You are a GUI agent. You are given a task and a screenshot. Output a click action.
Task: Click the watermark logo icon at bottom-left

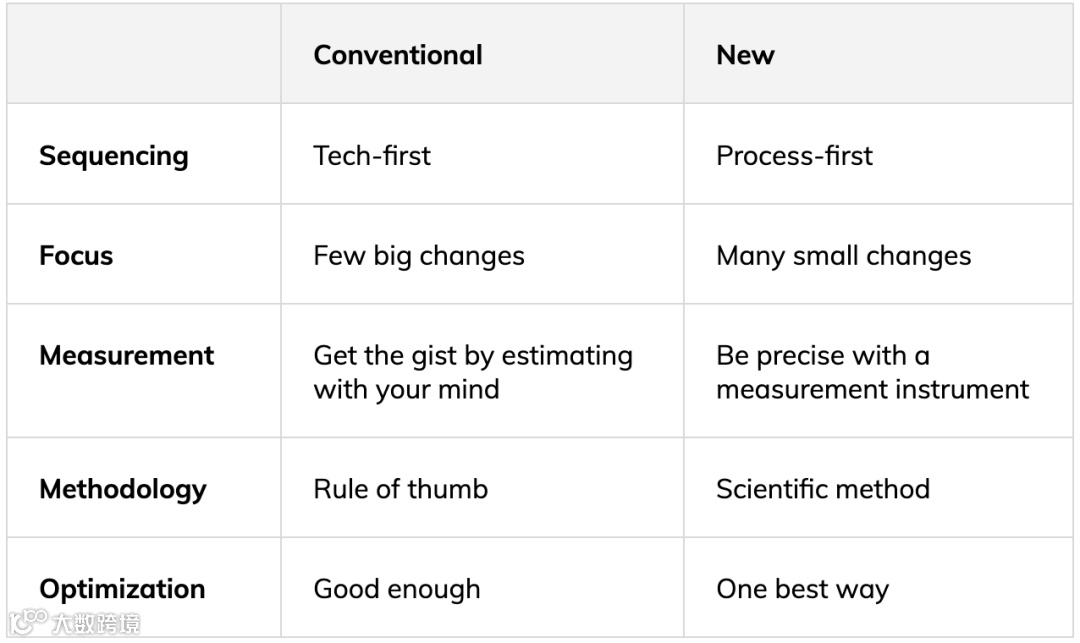click(x=28, y=621)
